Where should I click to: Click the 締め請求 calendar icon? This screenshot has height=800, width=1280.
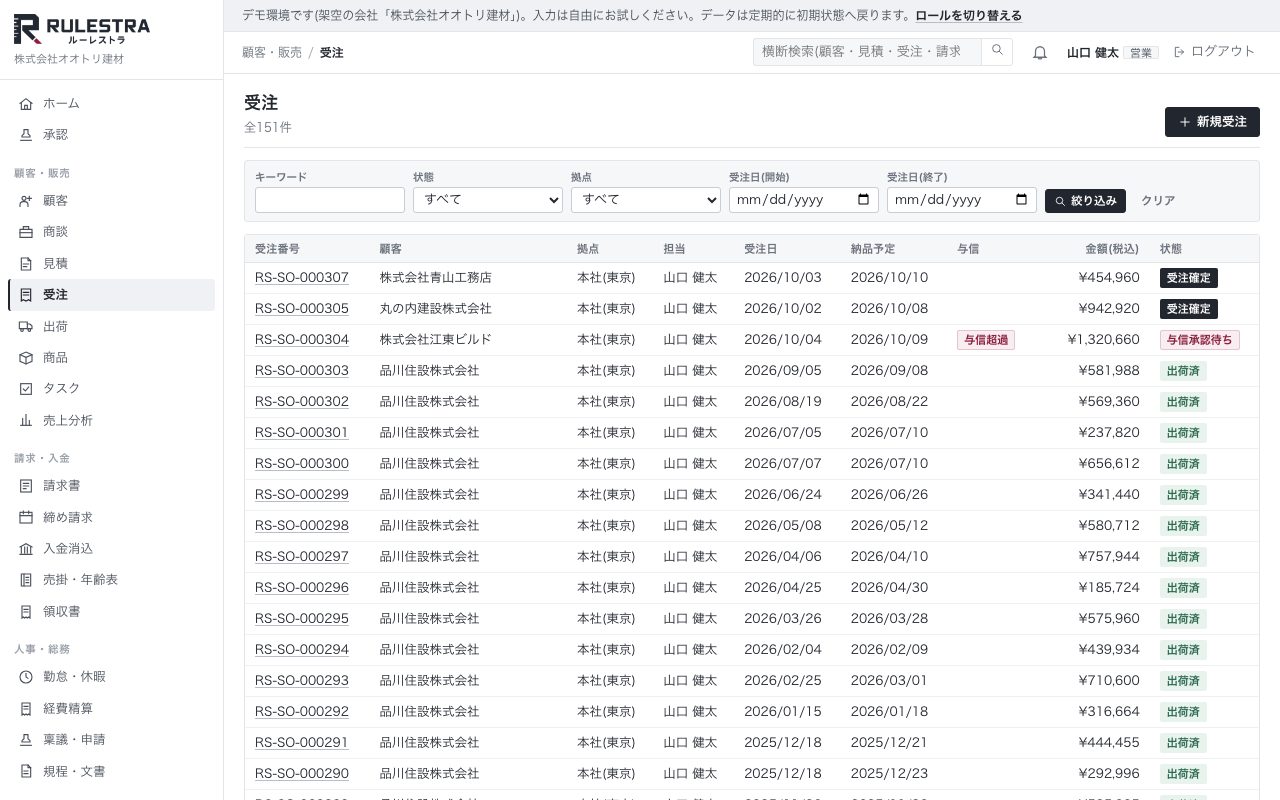point(26,518)
